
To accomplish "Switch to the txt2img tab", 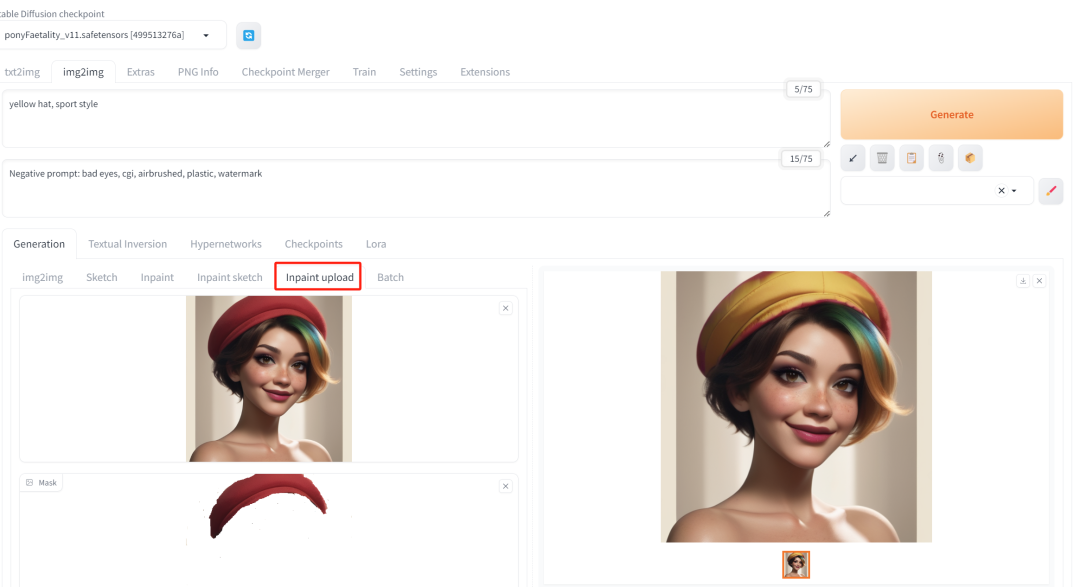I will click(22, 72).
